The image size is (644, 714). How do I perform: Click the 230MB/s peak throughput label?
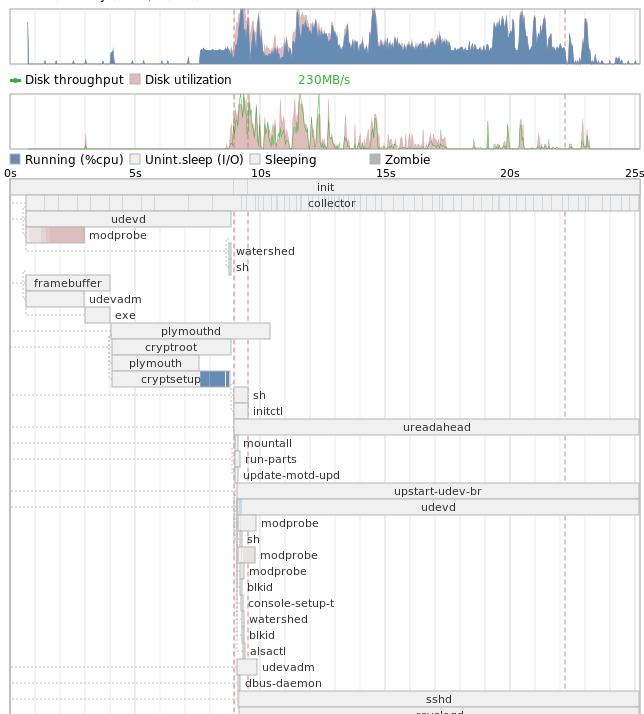point(324,80)
